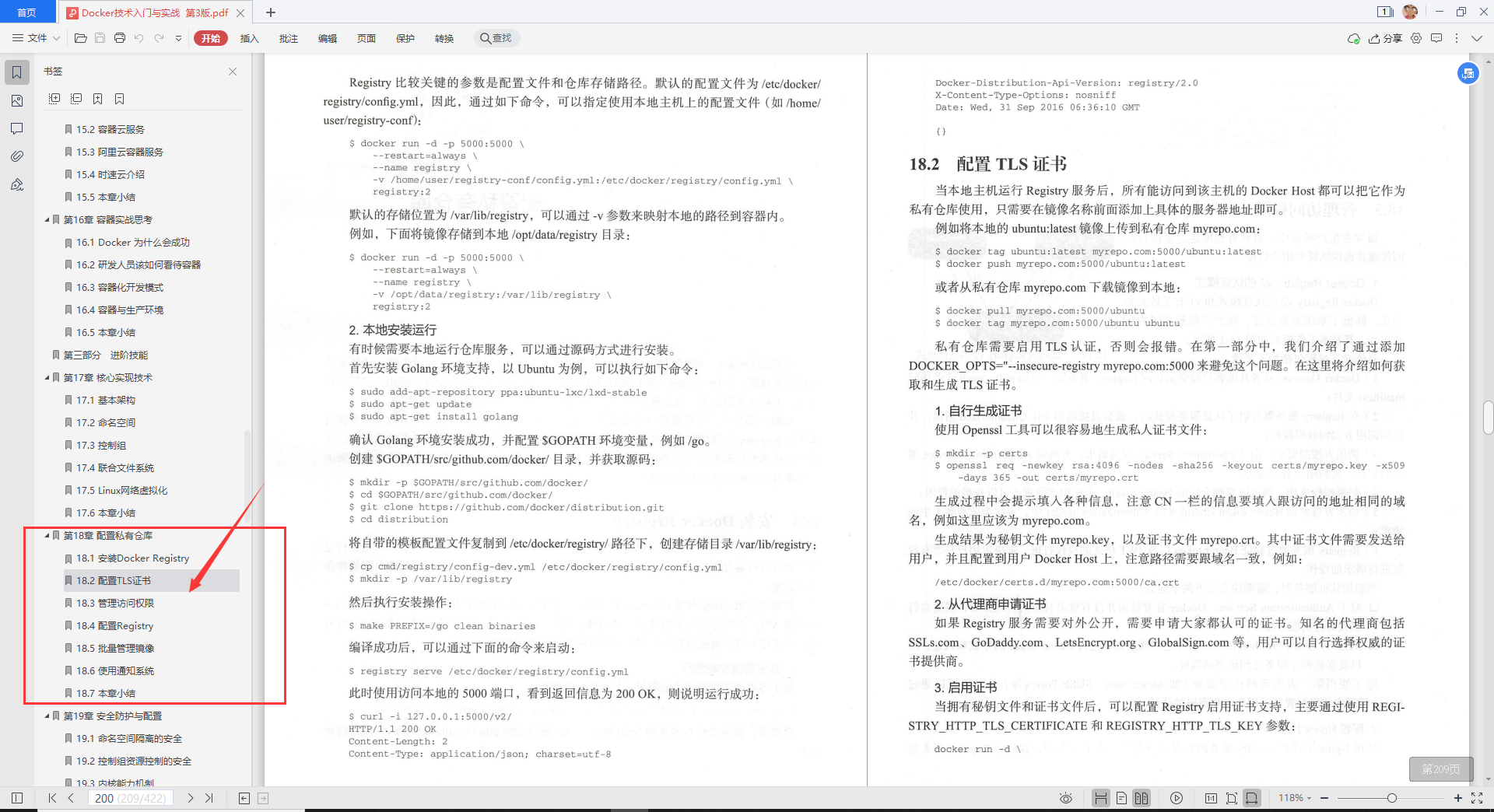Open the attachments paperclip icon in sidebar
This screenshot has width=1494, height=812.
tap(16, 156)
